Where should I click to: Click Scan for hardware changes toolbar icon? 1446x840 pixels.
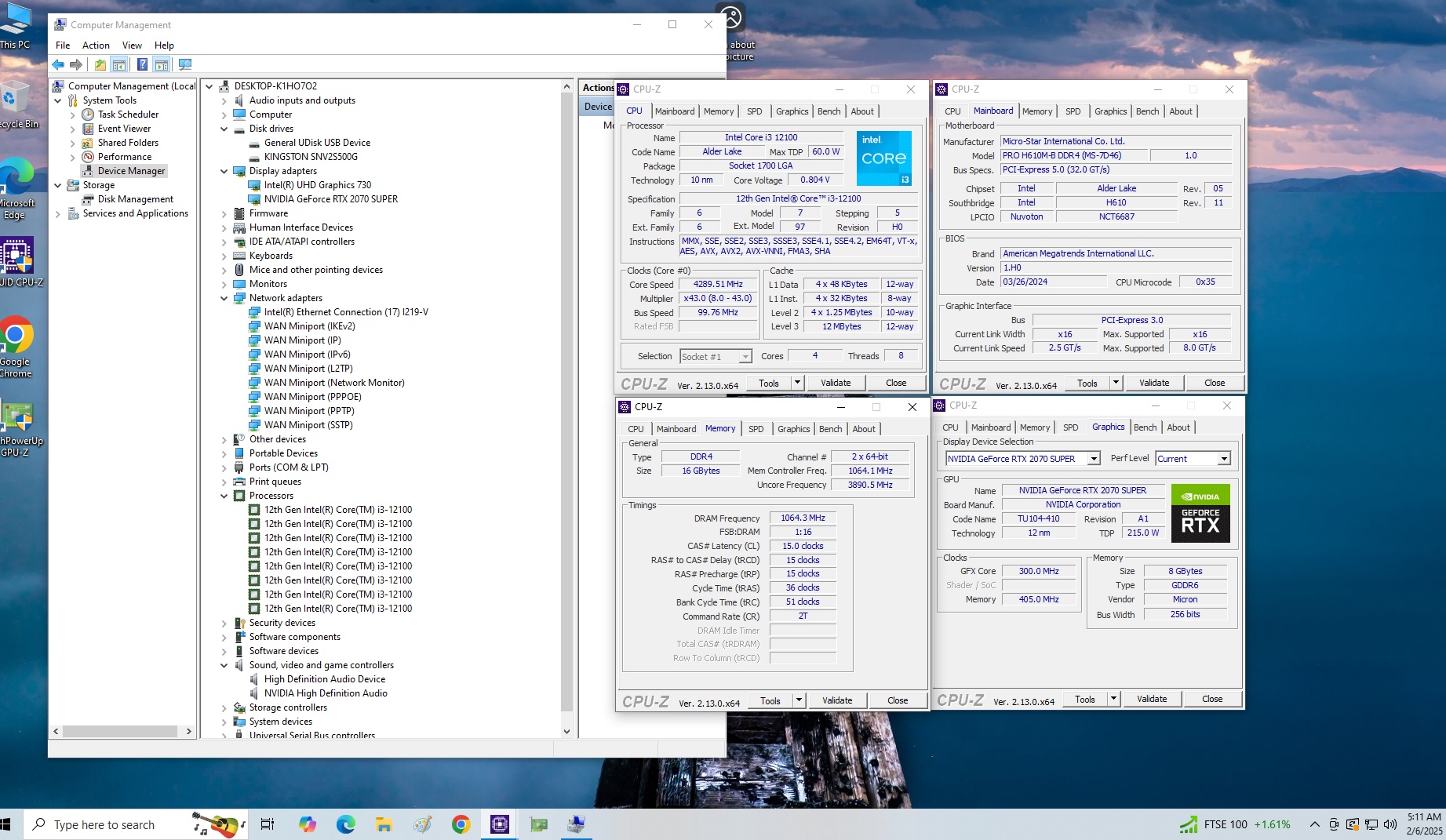[185, 64]
